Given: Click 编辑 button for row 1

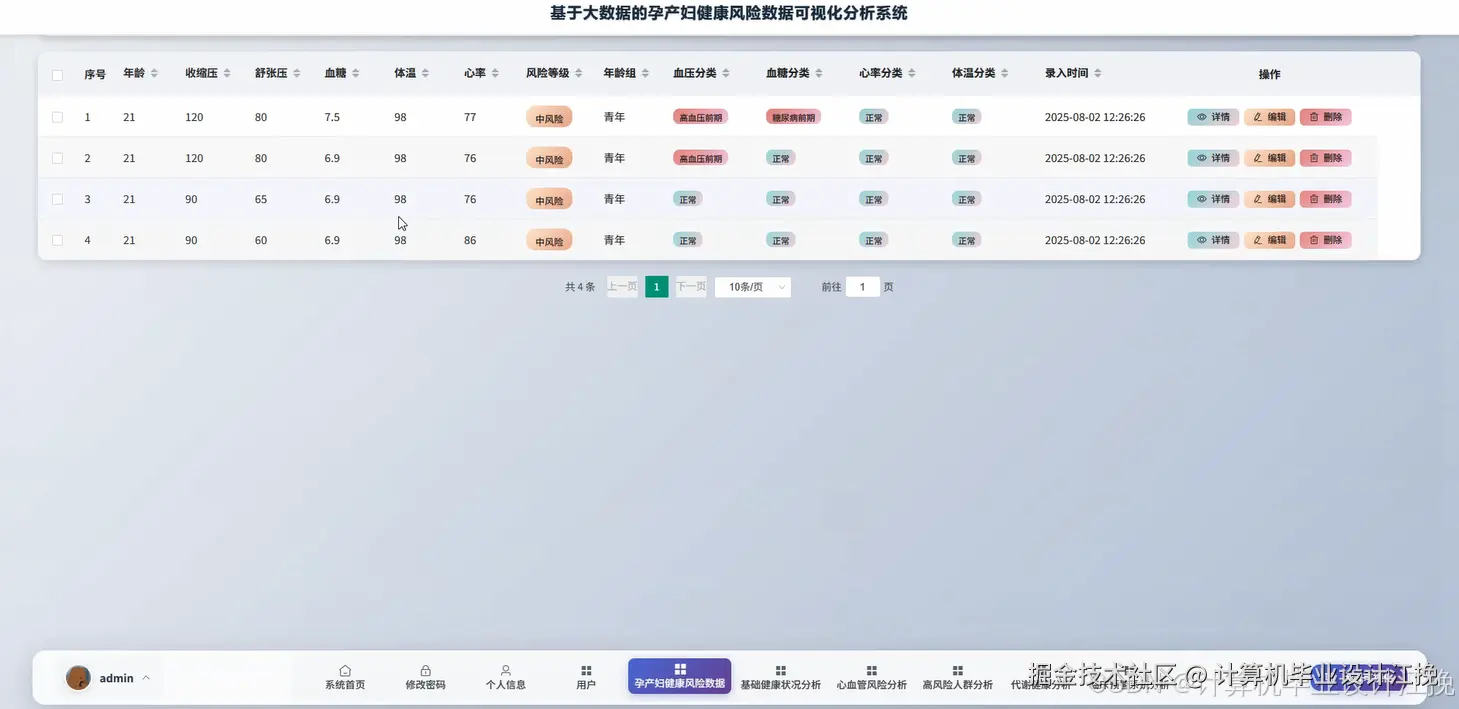Looking at the screenshot, I should pyautogui.click(x=1270, y=117).
